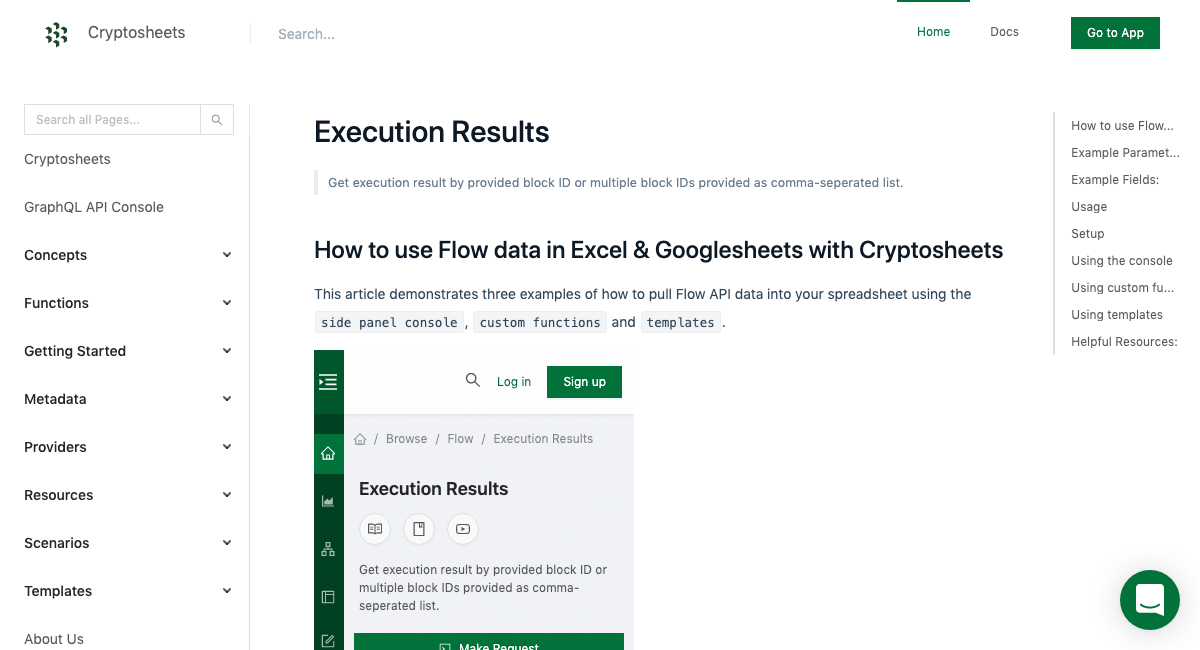
Task: Click the Cryptosheets logo icon
Action: pos(57,34)
